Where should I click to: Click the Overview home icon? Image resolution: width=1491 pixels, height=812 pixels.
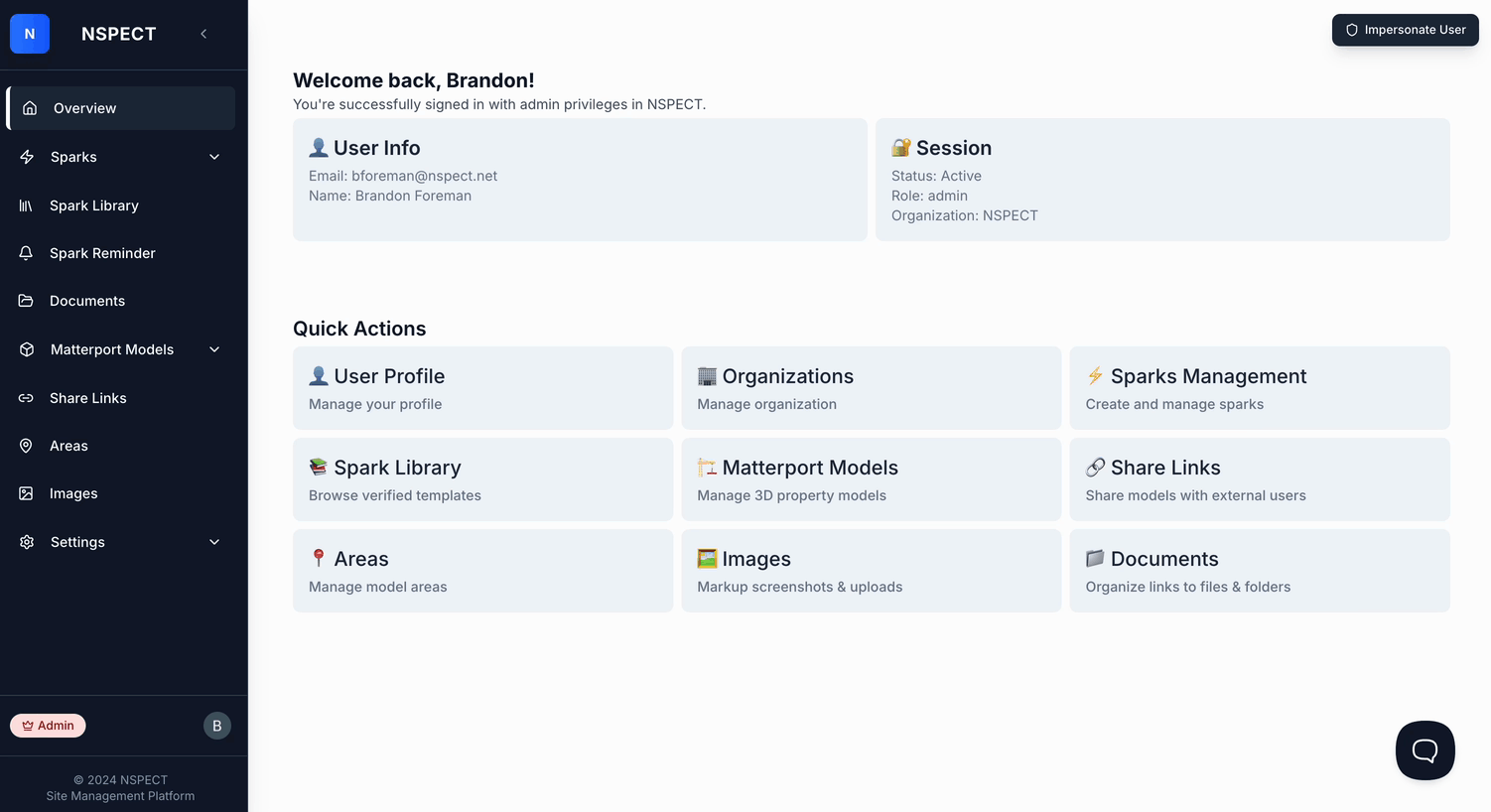click(30, 108)
